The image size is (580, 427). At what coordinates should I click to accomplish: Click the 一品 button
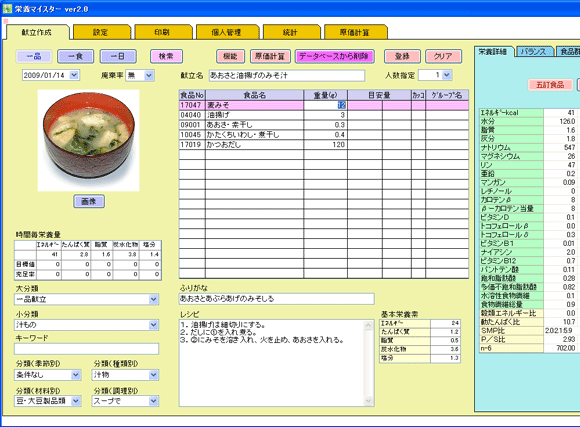(x=34, y=56)
